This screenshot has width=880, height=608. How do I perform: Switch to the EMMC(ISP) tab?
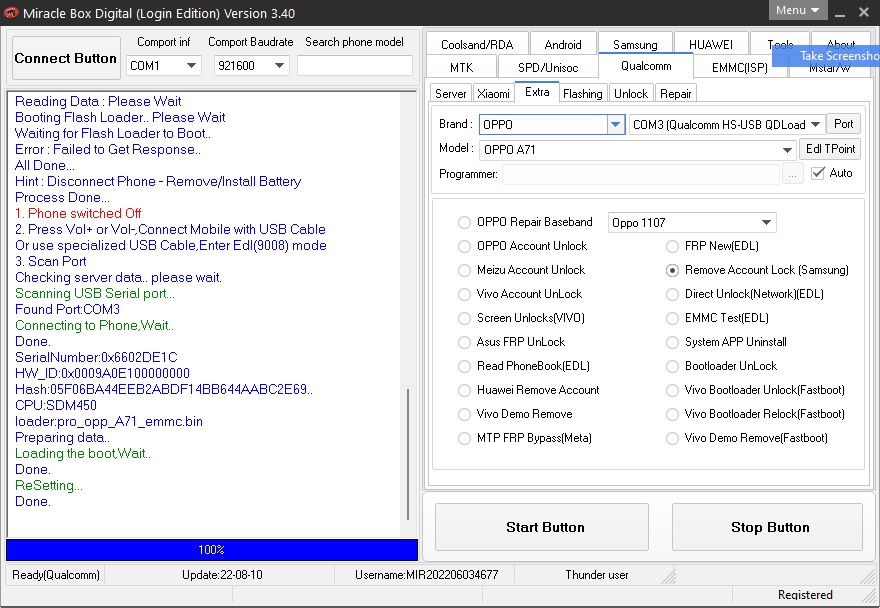(740, 68)
